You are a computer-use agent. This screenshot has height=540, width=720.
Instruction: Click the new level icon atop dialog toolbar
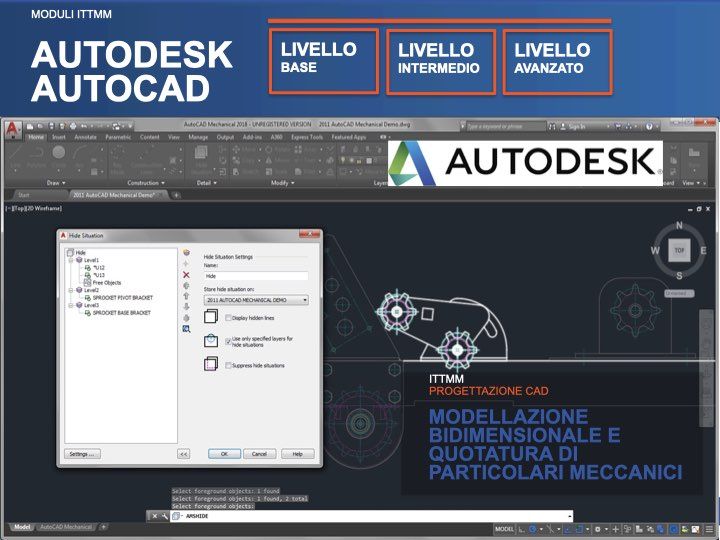186,253
